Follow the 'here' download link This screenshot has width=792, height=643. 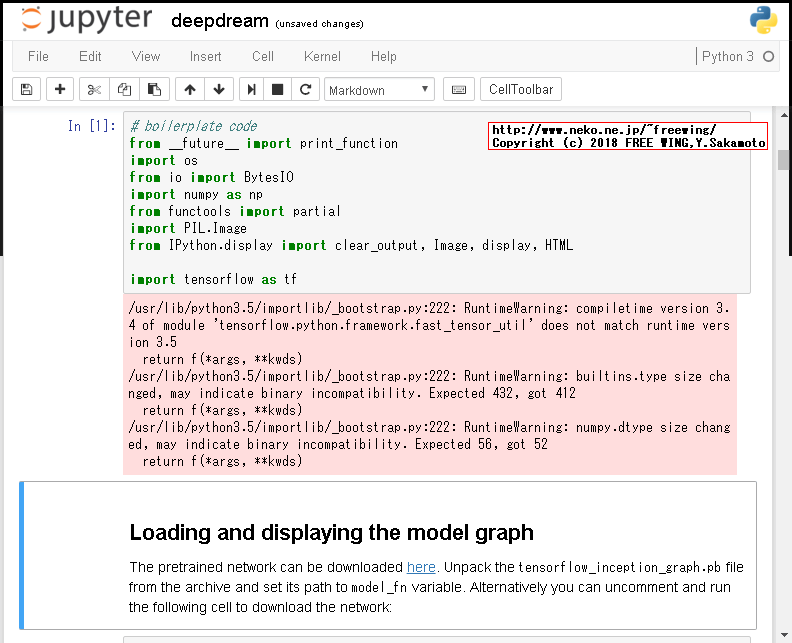click(x=421, y=567)
